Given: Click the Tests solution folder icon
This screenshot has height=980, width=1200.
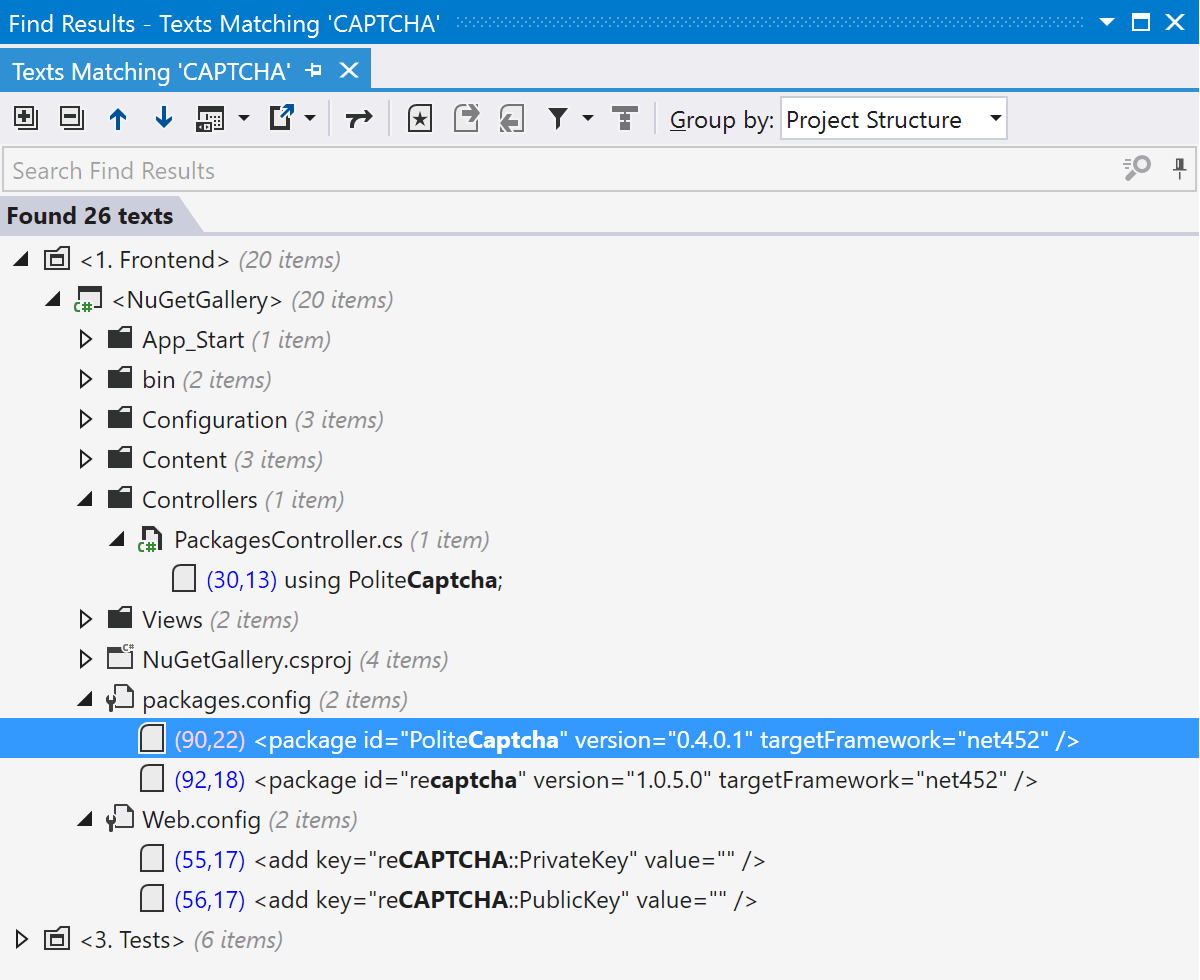Looking at the screenshot, I should [x=57, y=940].
